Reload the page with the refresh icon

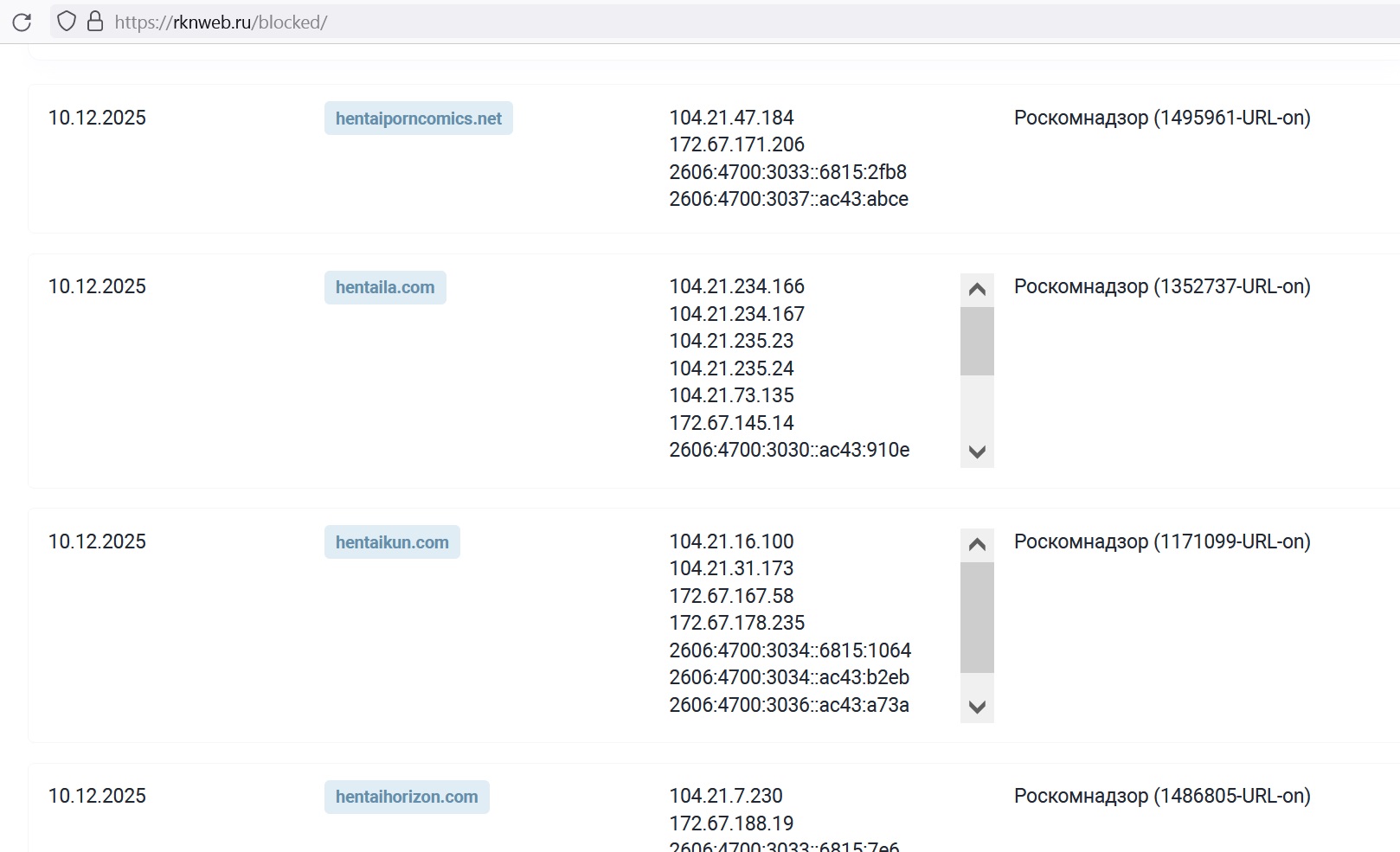point(22,22)
